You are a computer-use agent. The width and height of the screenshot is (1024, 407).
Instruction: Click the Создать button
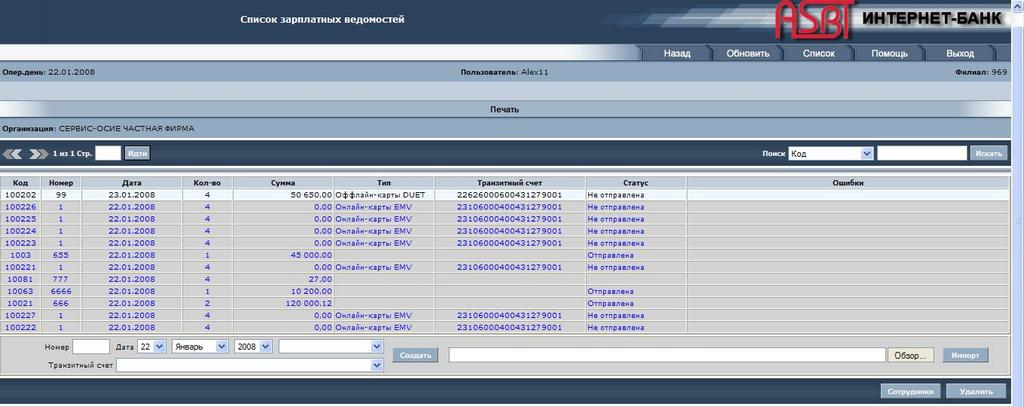pyautogui.click(x=414, y=355)
